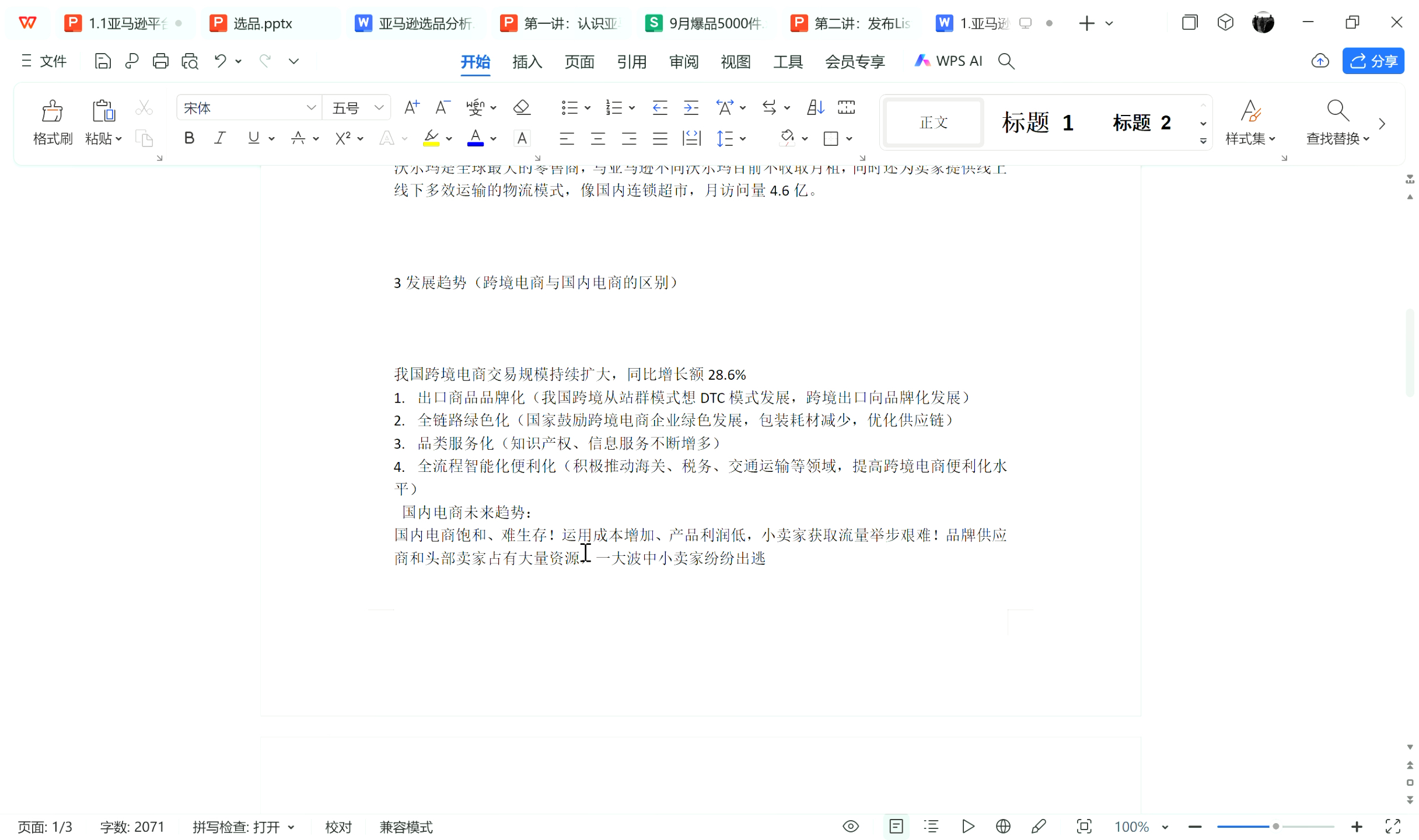Click the pen annotation icon in status bar
The height and width of the screenshot is (840, 1419).
[x=1039, y=827]
